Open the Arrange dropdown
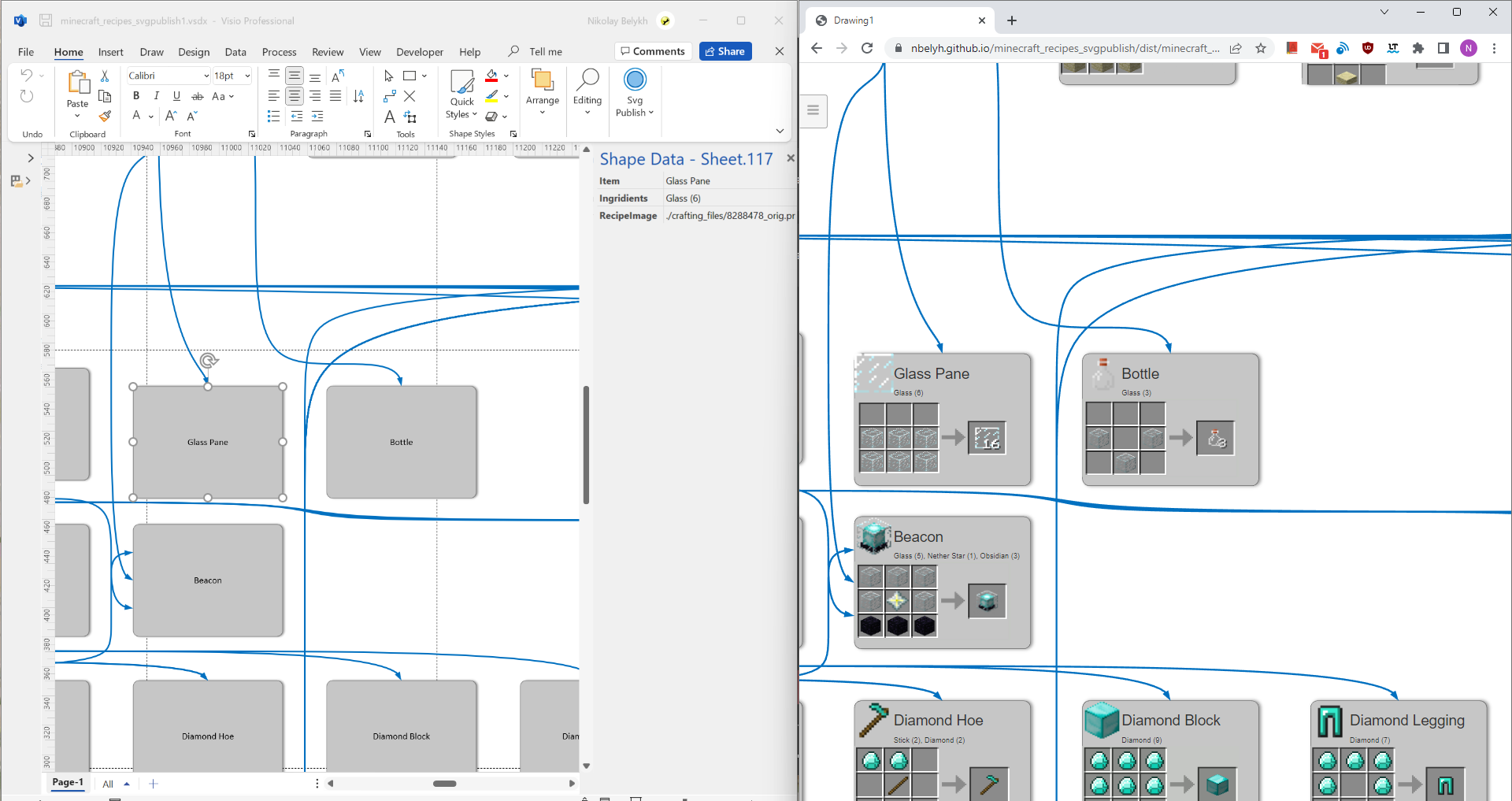This screenshot has width=1512, height=801. (543, 92)
